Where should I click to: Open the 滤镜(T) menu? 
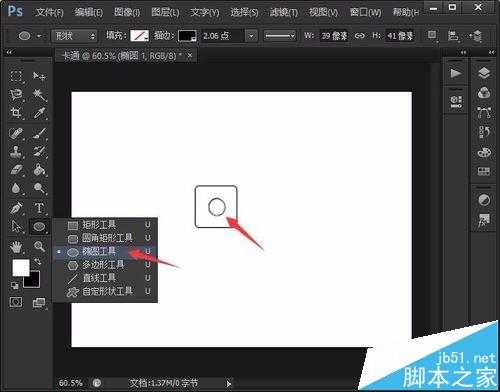(284, 13)
